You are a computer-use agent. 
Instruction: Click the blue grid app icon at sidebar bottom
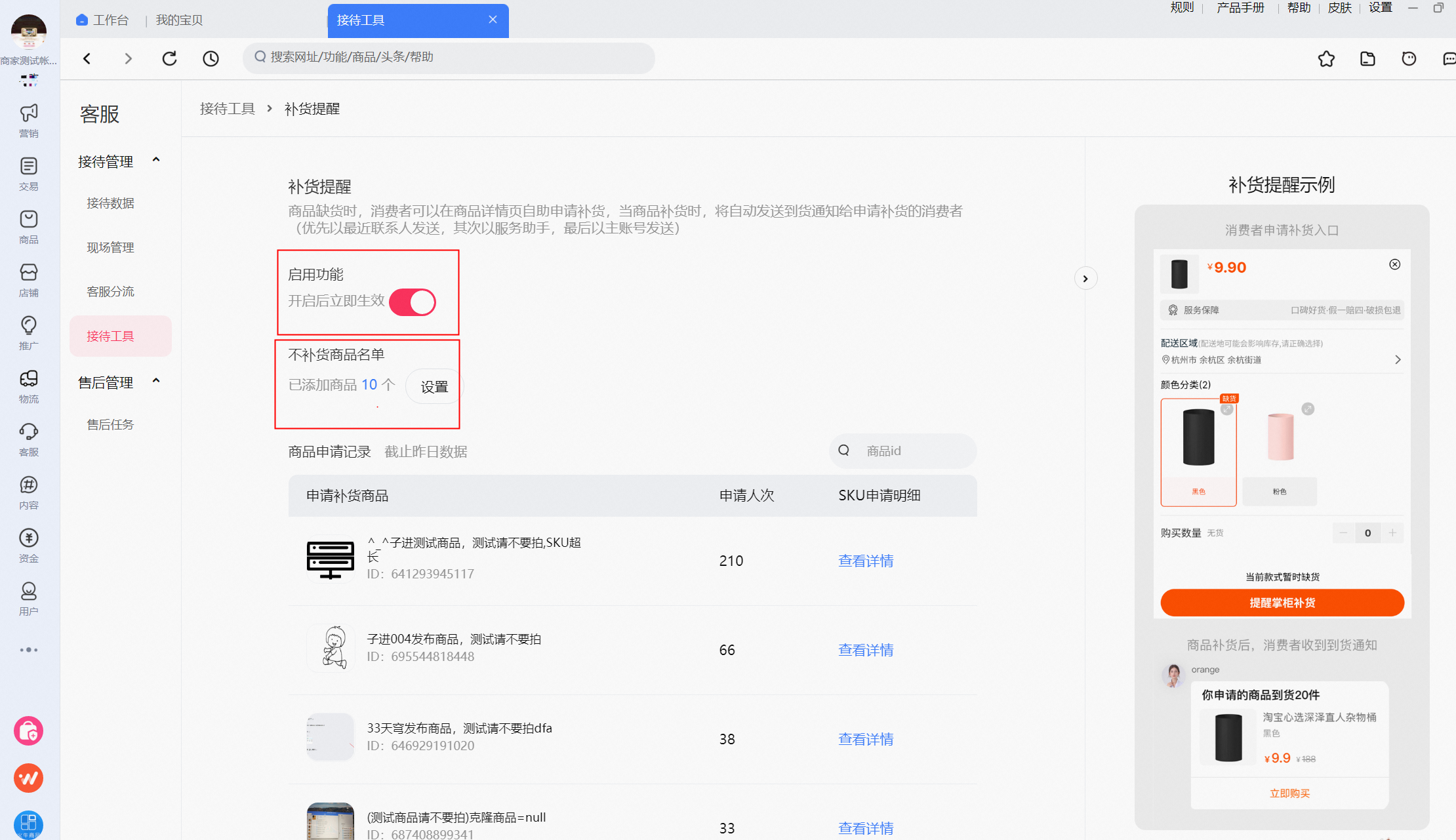tap(29, 824)
